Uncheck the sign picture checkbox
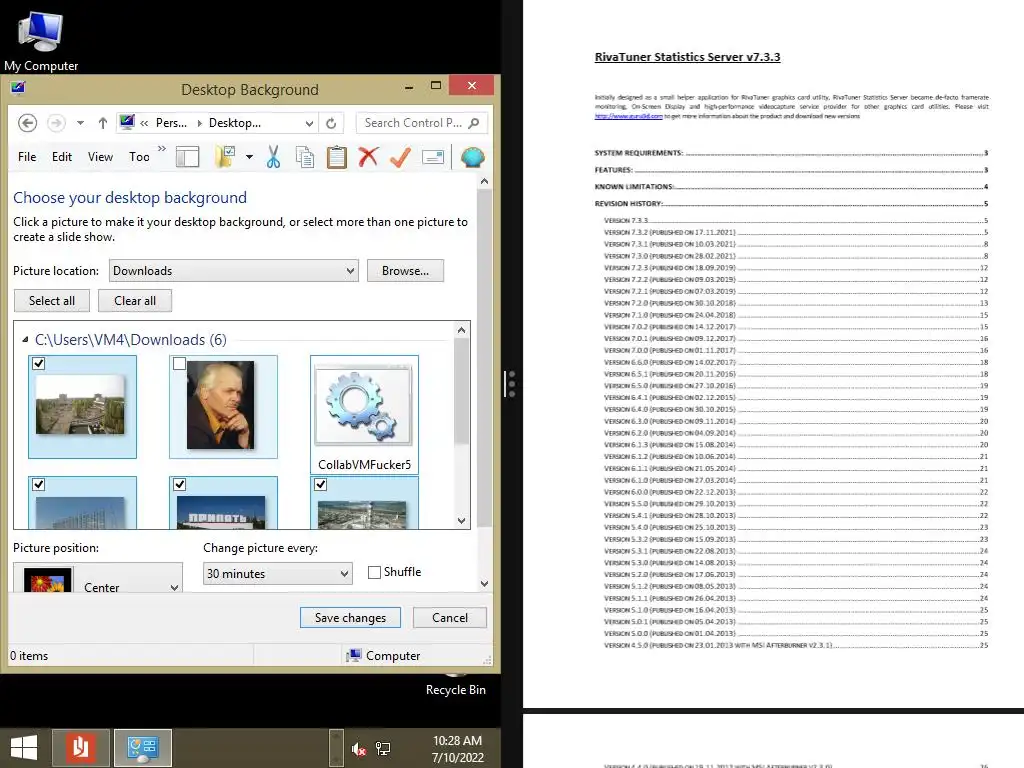Viewport: 1024px width, 768px height. click(180, 484)
